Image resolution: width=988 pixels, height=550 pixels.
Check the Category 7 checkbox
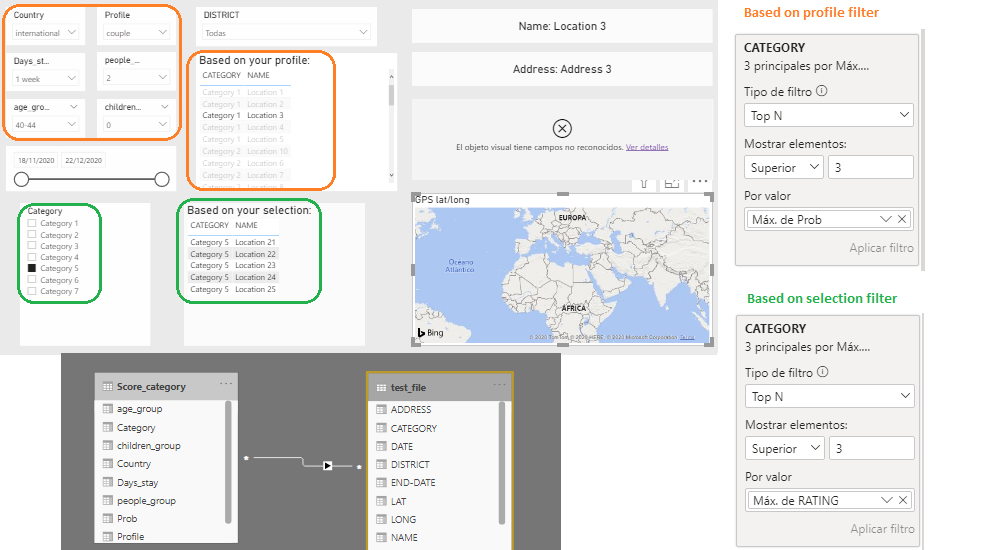pos(32,290)
